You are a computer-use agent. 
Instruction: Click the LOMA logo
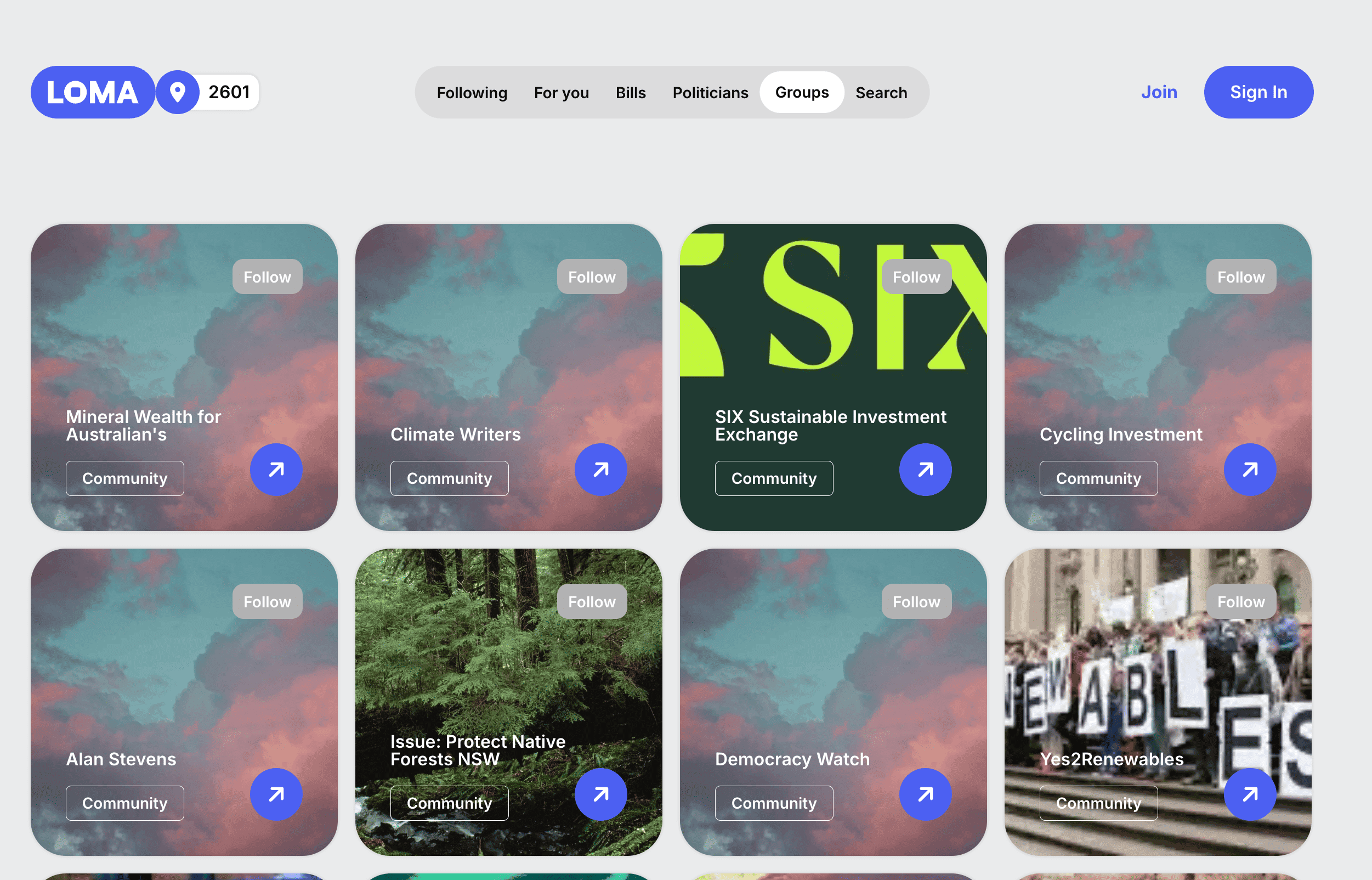[x=92, y=92]
